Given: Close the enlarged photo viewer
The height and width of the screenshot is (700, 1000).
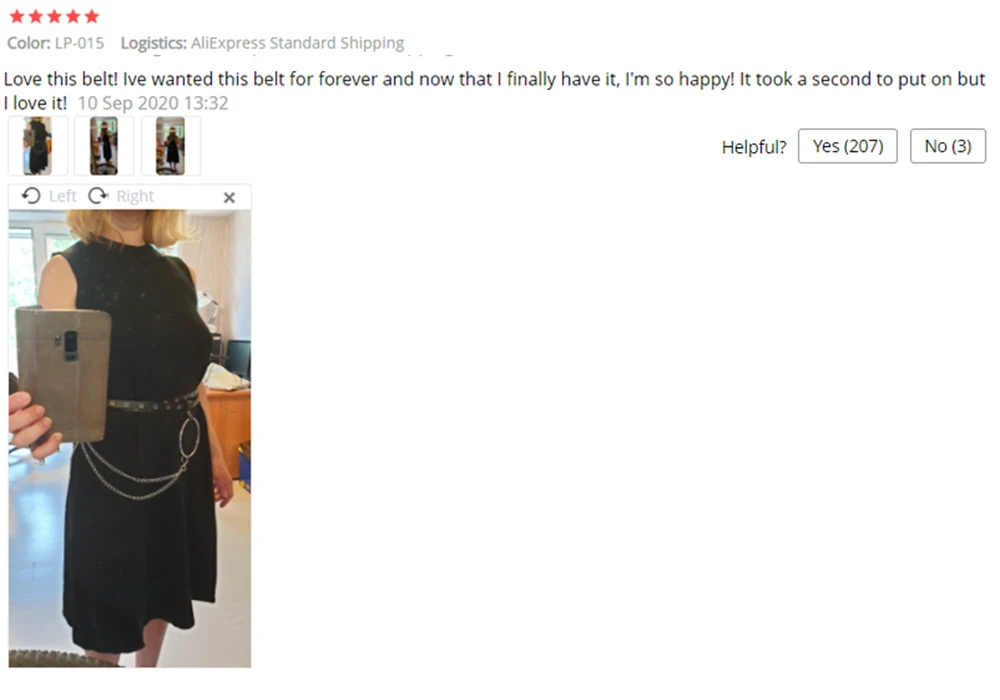Looking at the screenshot, I should point(229,198).
